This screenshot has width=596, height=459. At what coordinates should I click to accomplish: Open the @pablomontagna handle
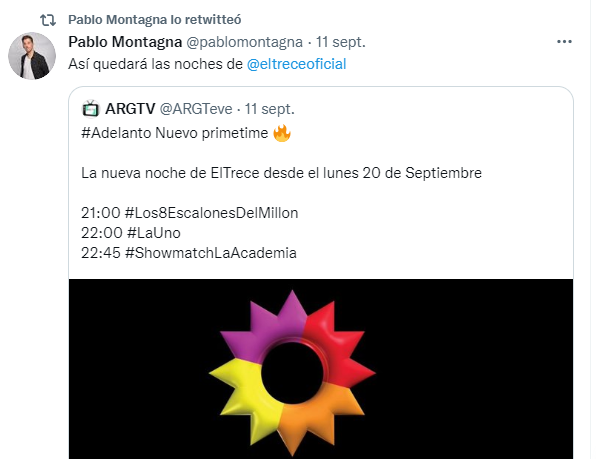244,42
